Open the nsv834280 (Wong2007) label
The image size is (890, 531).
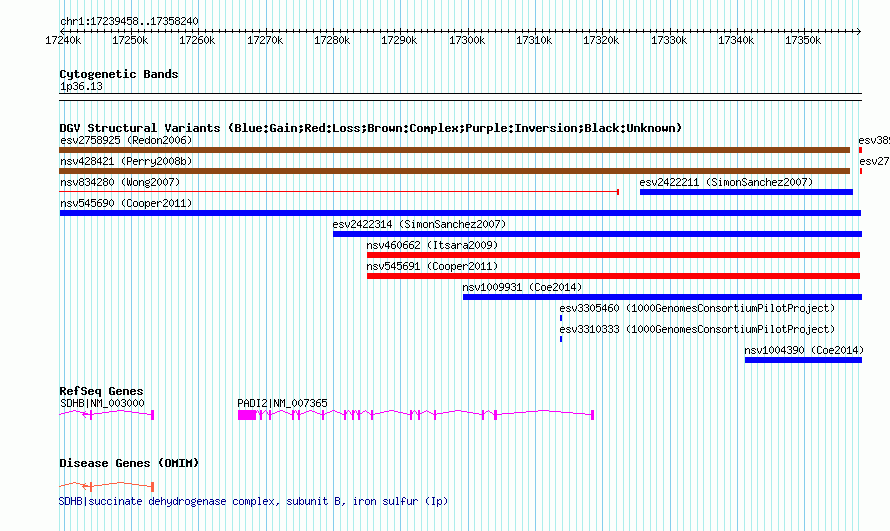[120, 182]
